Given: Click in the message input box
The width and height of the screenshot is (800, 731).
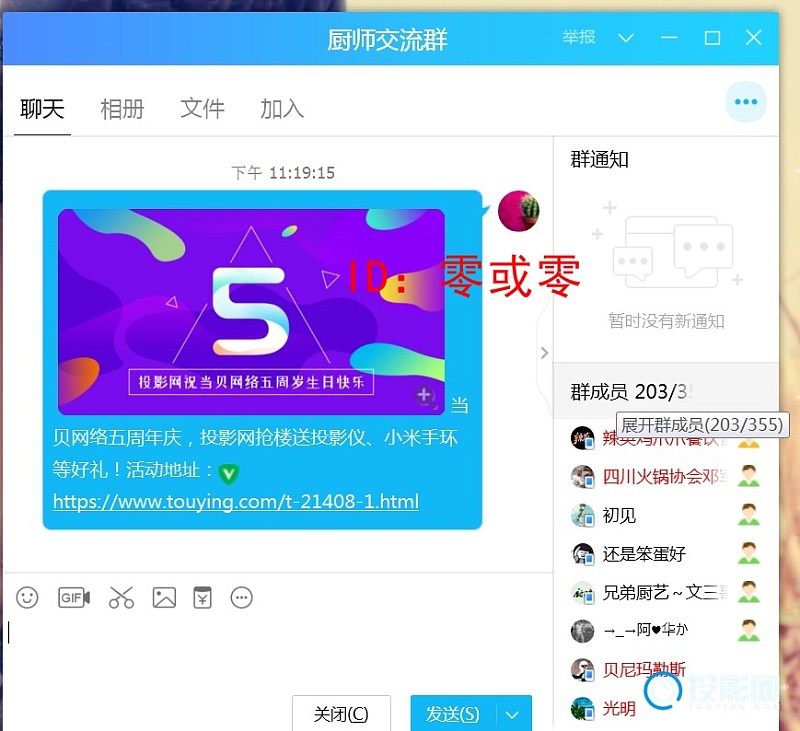Looking at the screenshot, I should [278, 652].
